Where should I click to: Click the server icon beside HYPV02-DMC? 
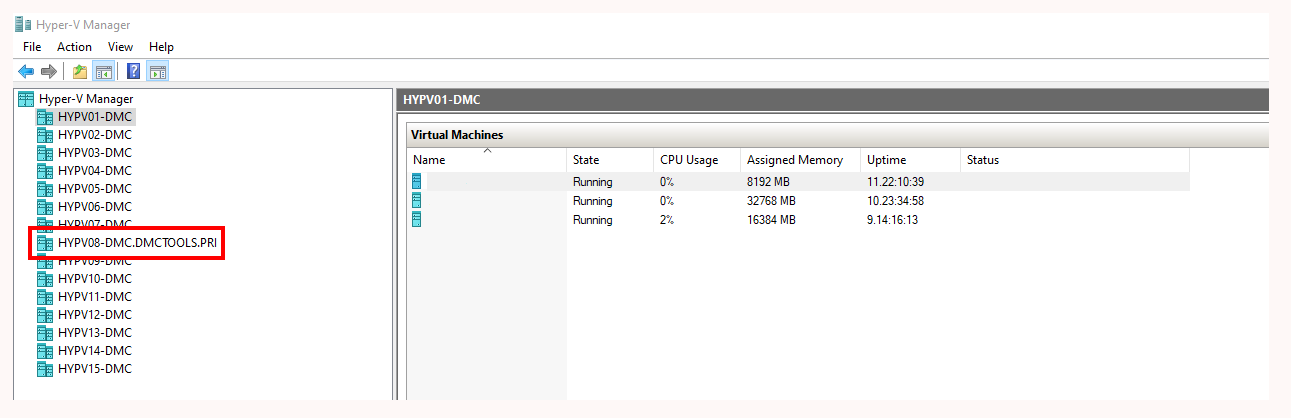45,135
